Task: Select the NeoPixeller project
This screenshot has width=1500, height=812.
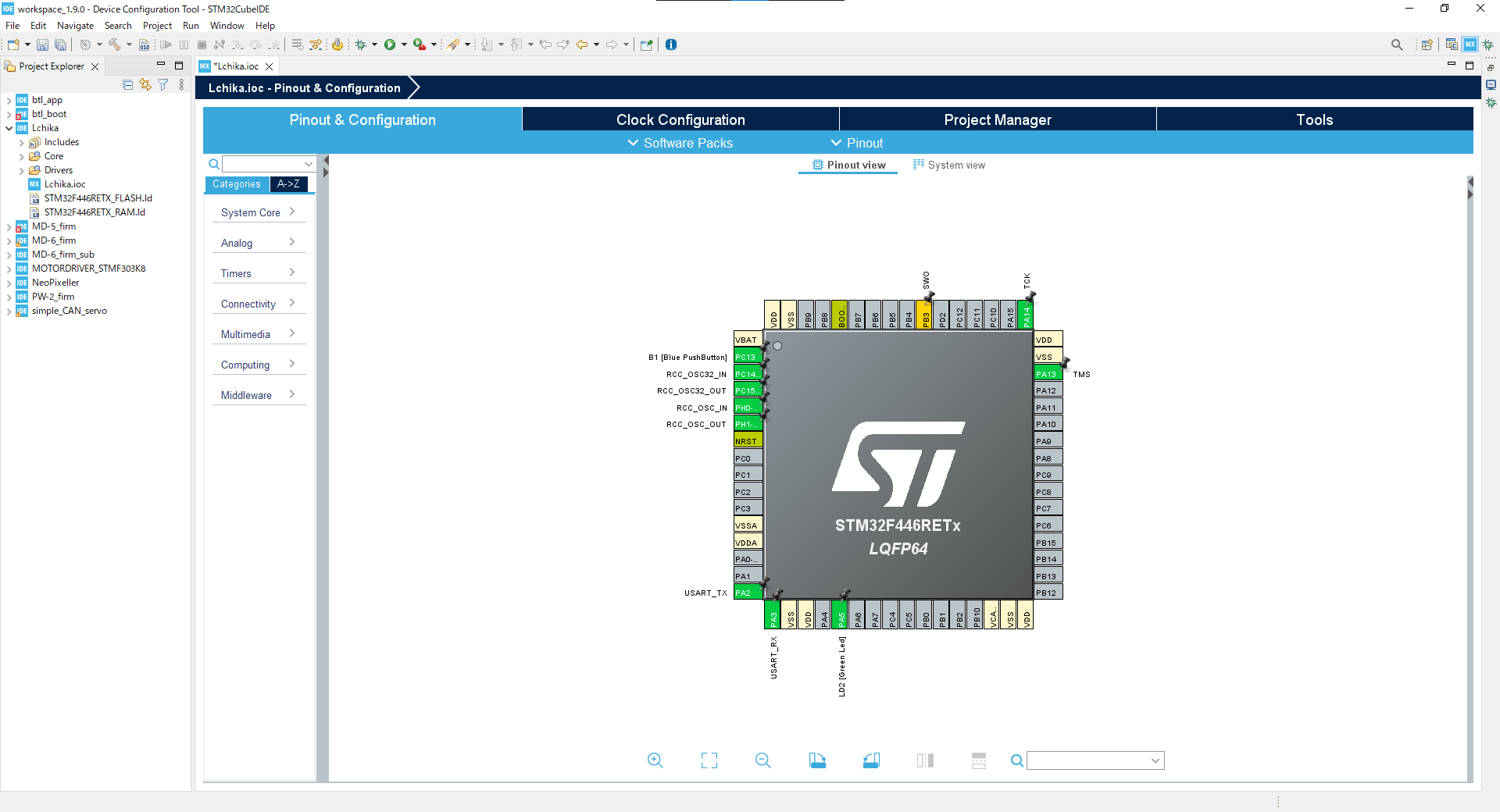Action: pos(55,283)
